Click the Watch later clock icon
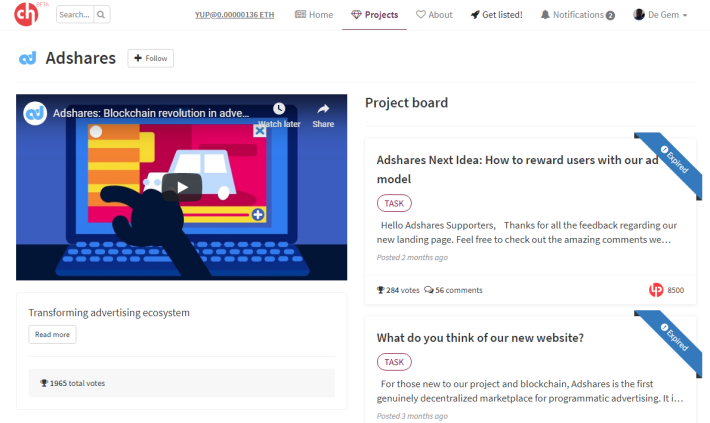This screenshot has width=710, height=423. coord(279,109)
